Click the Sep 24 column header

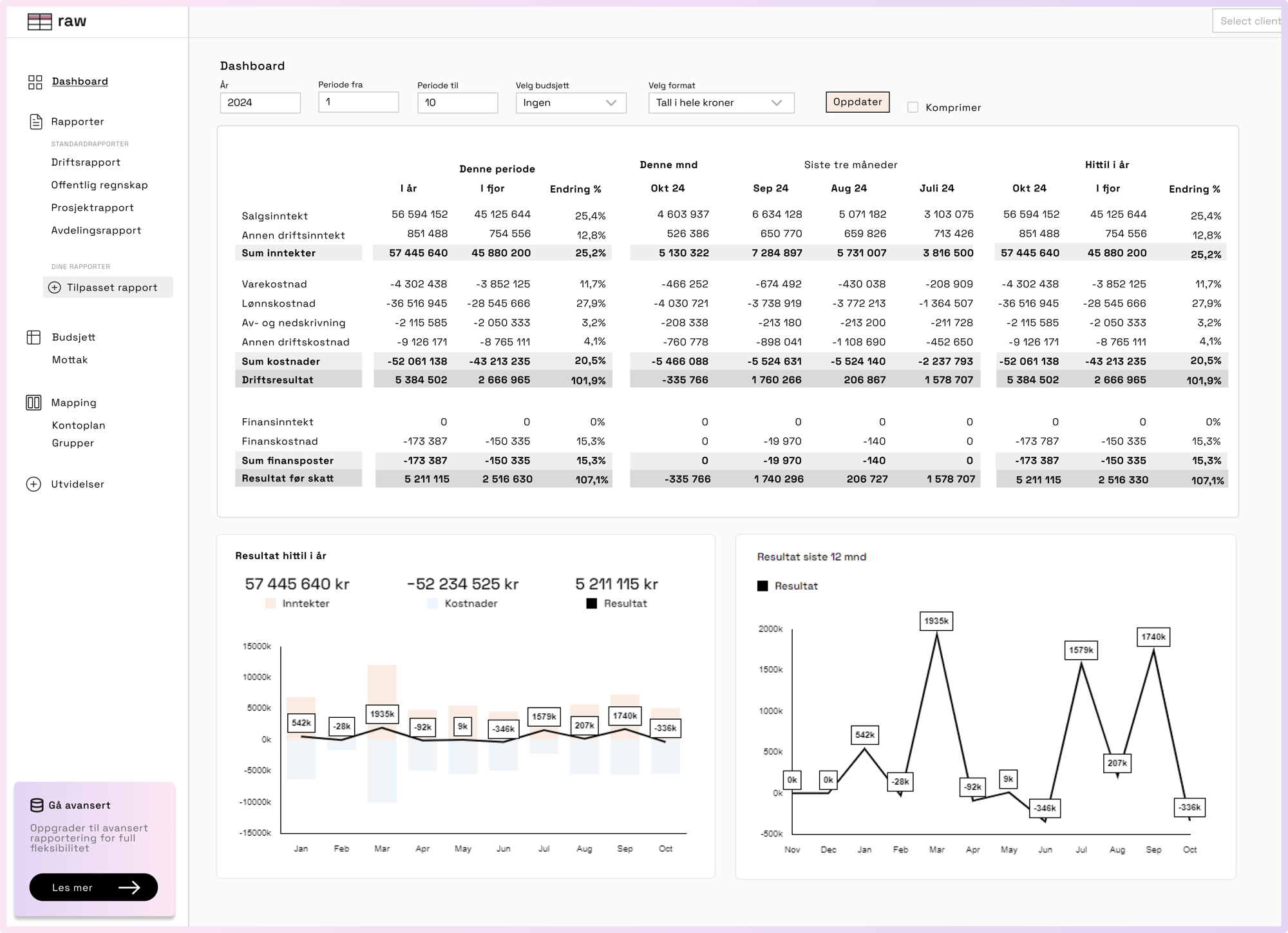(770, 188)
